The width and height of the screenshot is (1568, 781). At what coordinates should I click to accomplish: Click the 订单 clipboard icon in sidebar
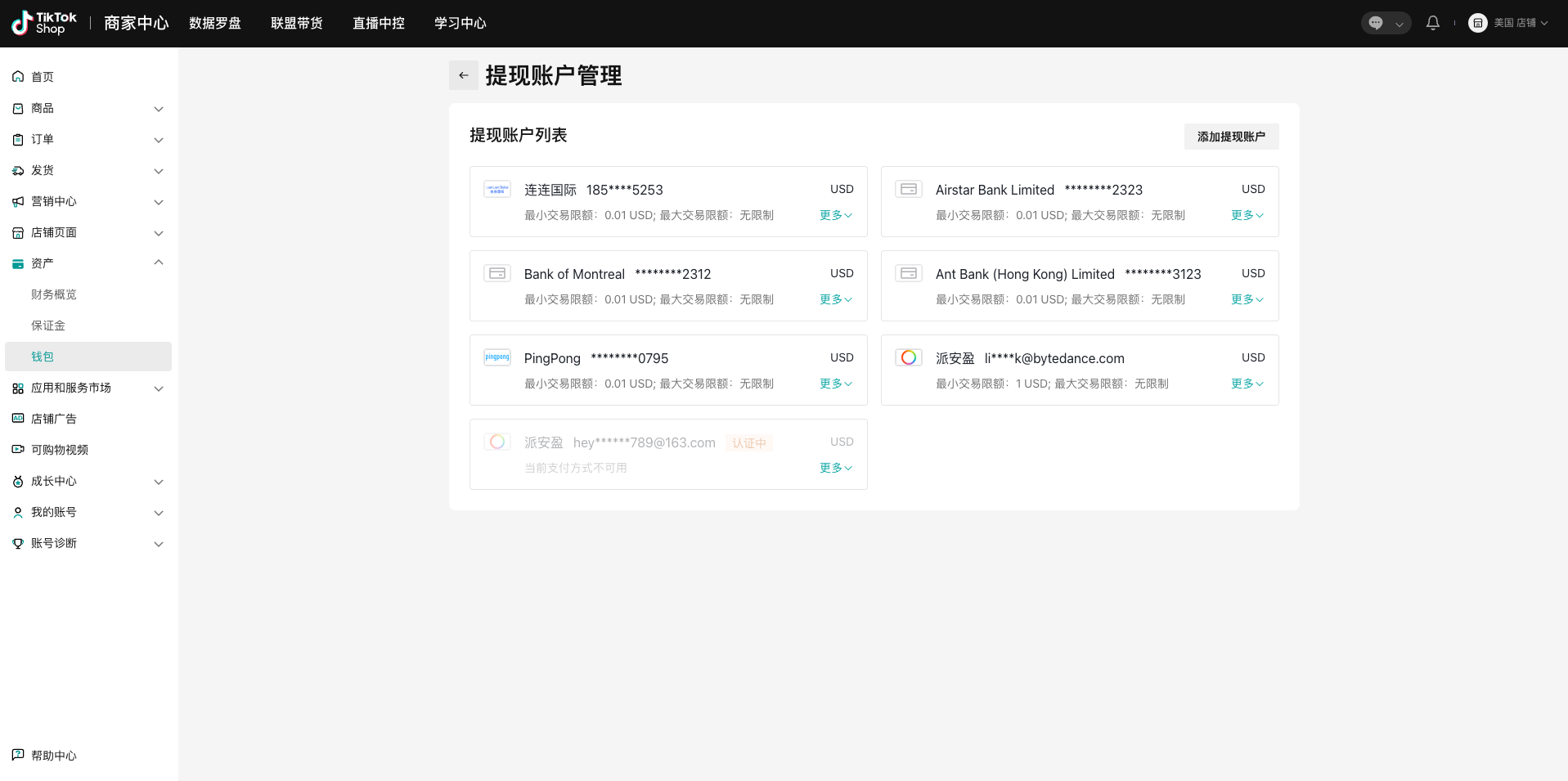[x=18, y=139]
